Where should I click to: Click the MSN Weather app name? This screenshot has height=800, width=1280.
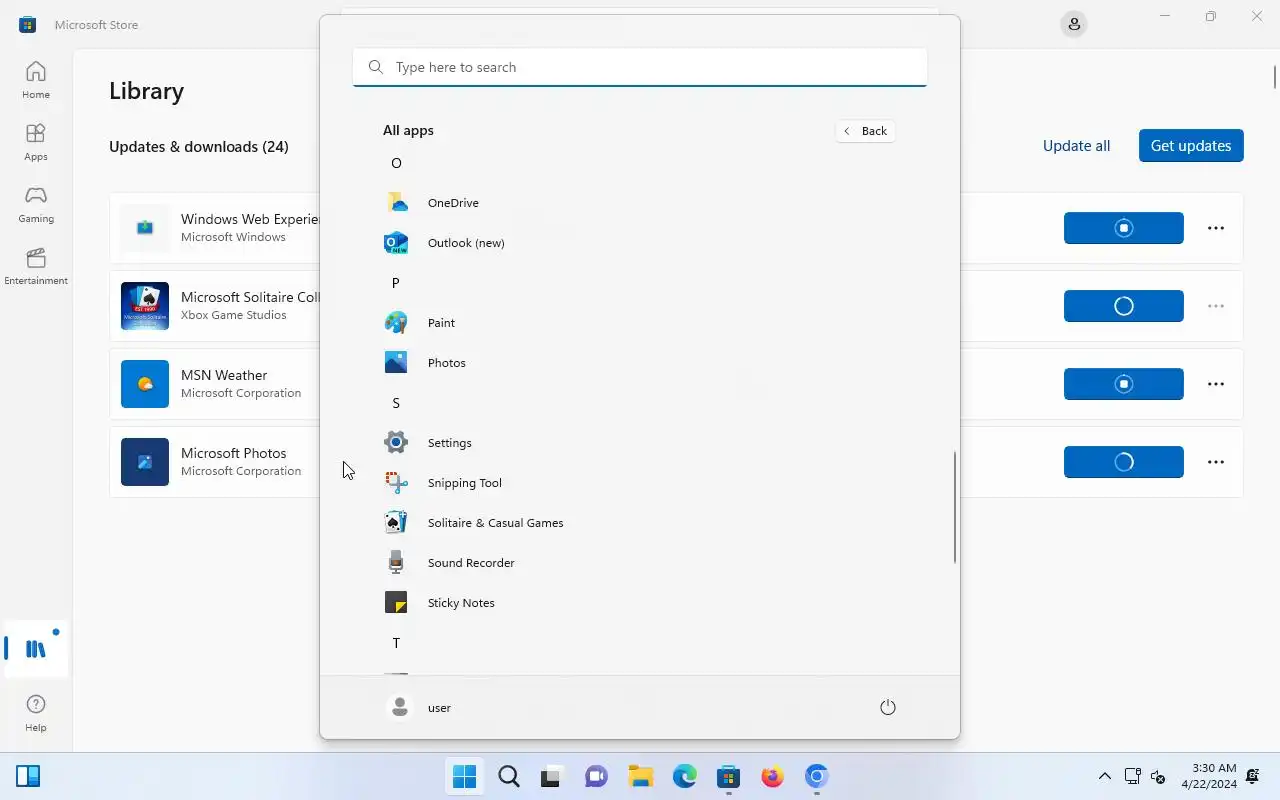click(224, 375)
